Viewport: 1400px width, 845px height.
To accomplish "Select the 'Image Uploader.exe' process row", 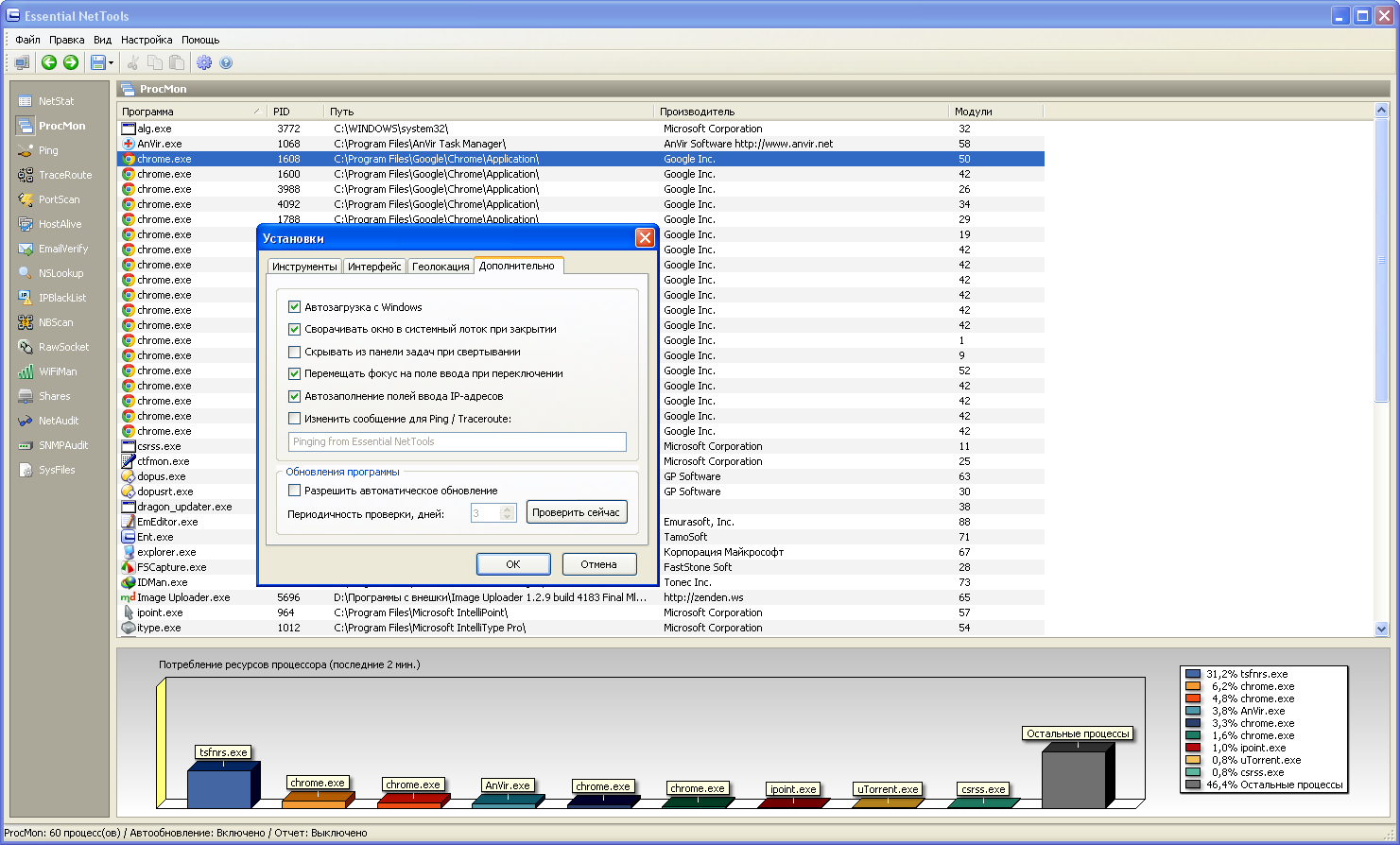I will tap(580, 597).
